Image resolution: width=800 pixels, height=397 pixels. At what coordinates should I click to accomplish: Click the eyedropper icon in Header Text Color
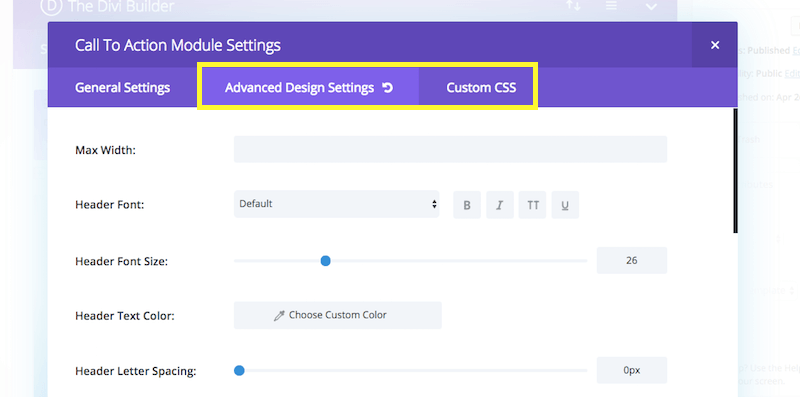pyautogui.click(x=279, y=316)
